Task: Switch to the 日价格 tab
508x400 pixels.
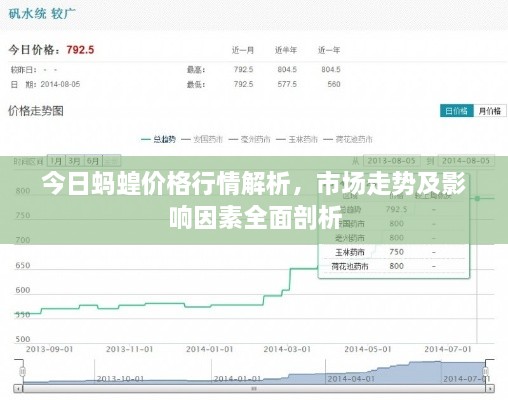Action: tap(456, 111)
